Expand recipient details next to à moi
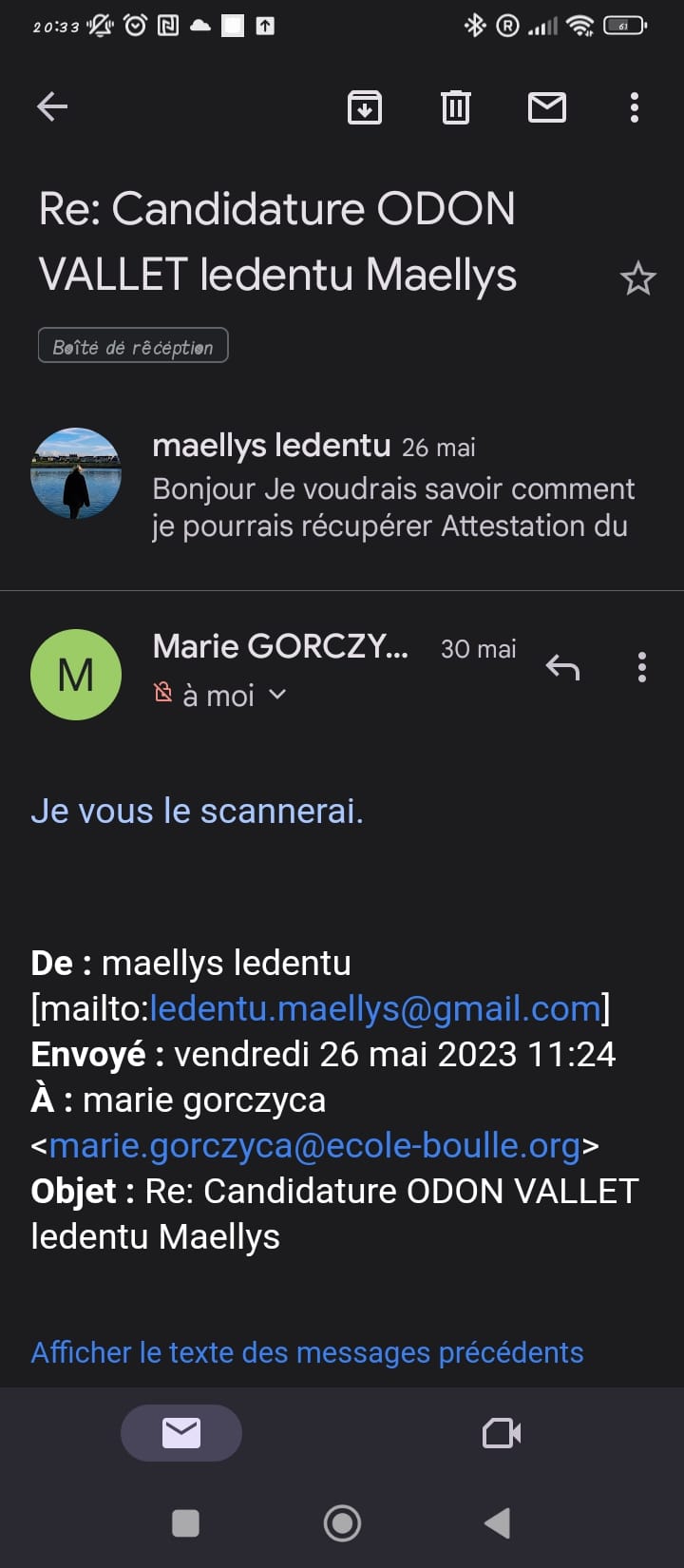Image resolution: width=684 pixels, height=1568 pixels. click(277, 695)
